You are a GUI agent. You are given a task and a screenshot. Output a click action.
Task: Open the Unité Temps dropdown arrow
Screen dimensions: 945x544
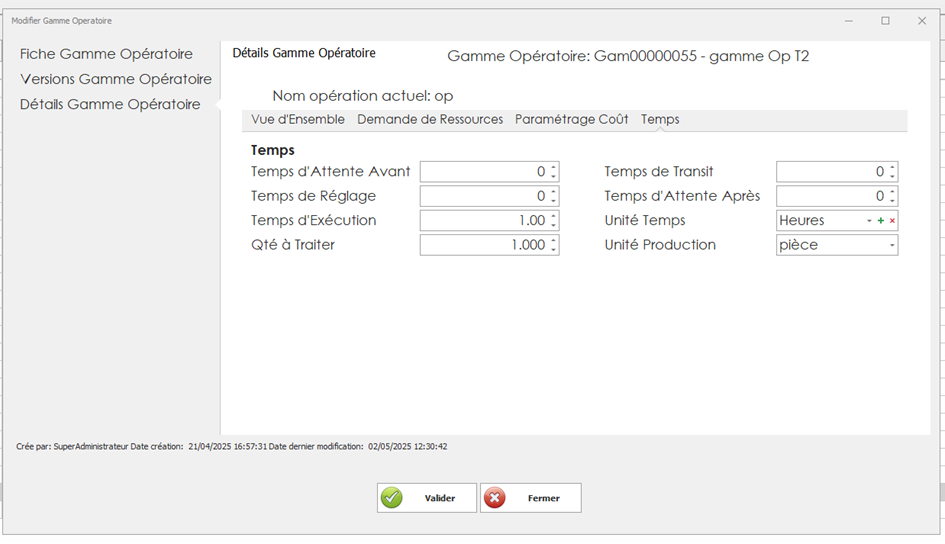[x=869, y=221]
